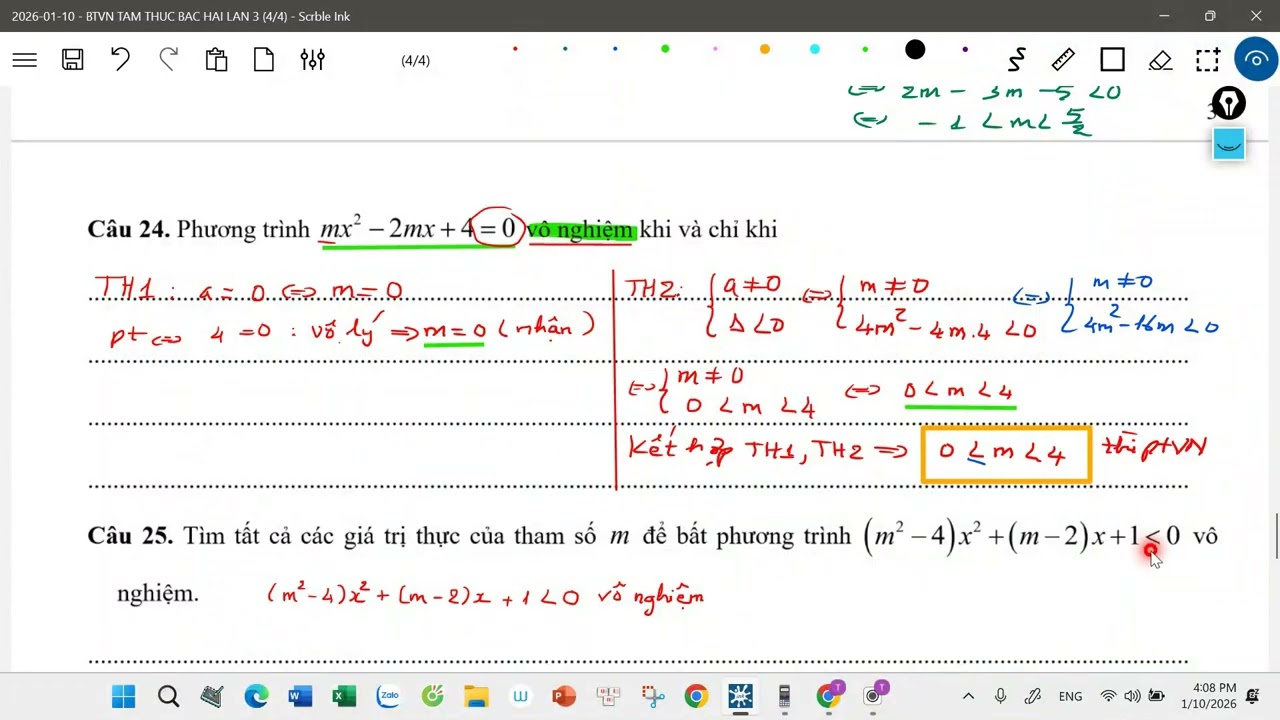The height and width of the screenshot is (720, 1280).
Task: Open the calculator app from the taskbar
Action: click(784, 696)
